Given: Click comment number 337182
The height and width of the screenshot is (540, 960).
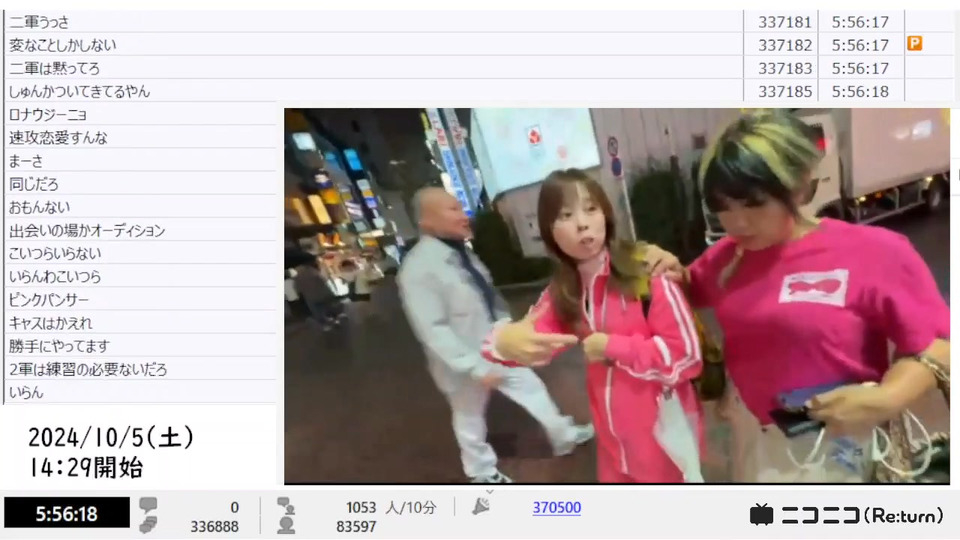Looking at the screenshot, I should [x=785, y=45].
